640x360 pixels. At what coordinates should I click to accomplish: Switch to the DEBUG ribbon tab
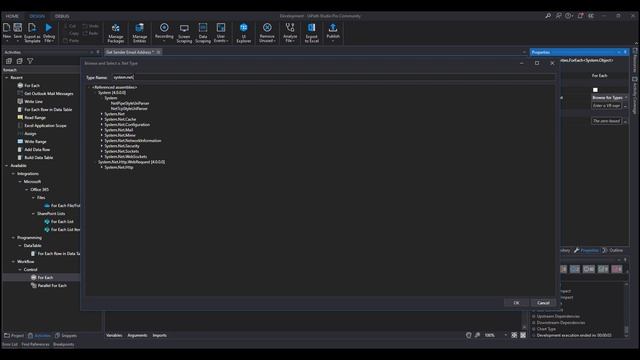point(62,16)
